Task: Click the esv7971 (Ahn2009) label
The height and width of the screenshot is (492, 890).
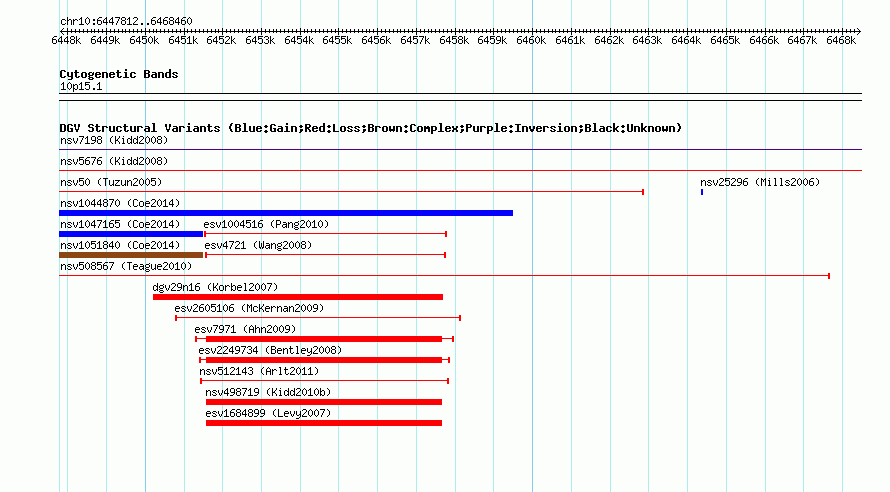Action: 245,329
